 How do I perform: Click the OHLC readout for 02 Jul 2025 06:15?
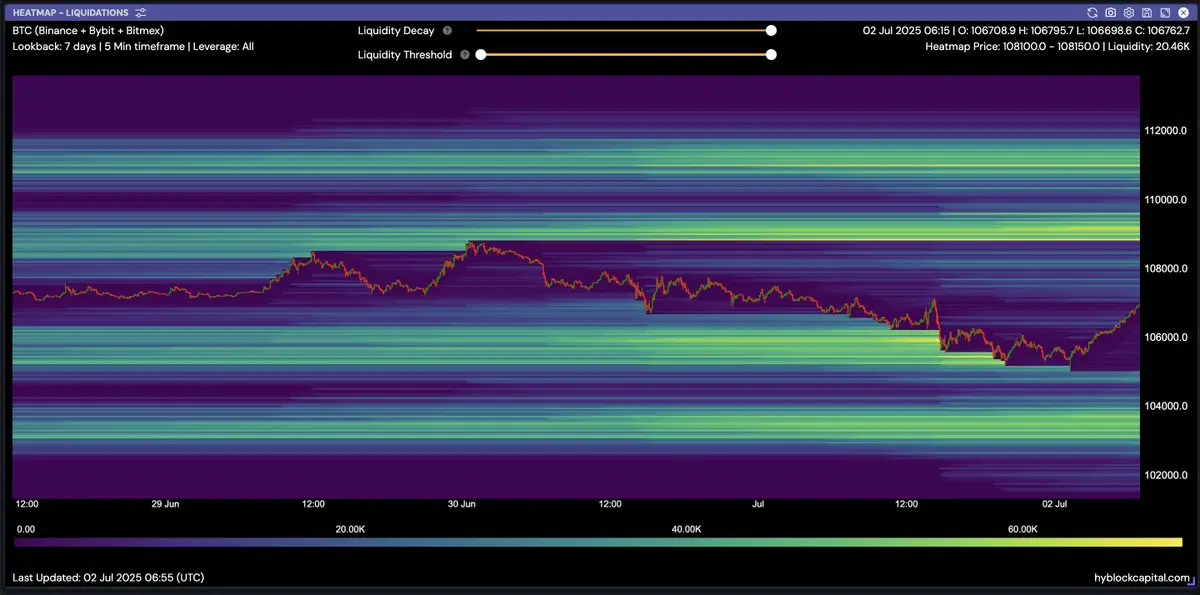pos(1025,30)
